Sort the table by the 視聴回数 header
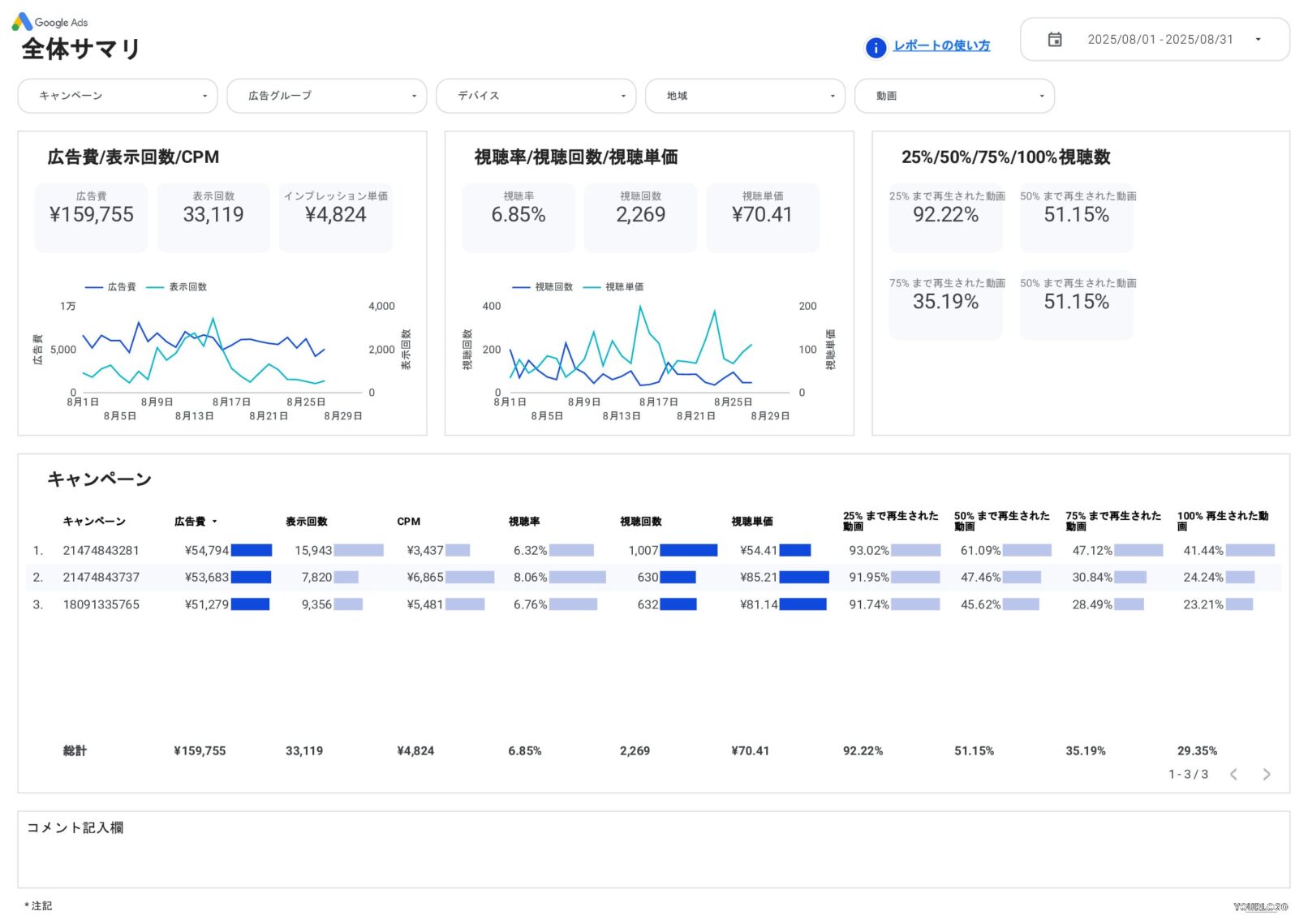1308x924 pixels. tap(640, 521)
